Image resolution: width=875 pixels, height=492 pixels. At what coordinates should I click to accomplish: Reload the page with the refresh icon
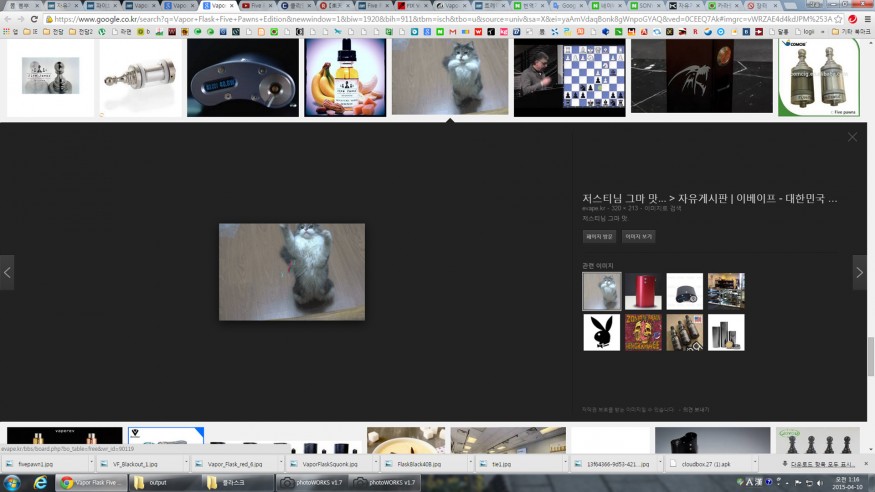tap(35, 19)
